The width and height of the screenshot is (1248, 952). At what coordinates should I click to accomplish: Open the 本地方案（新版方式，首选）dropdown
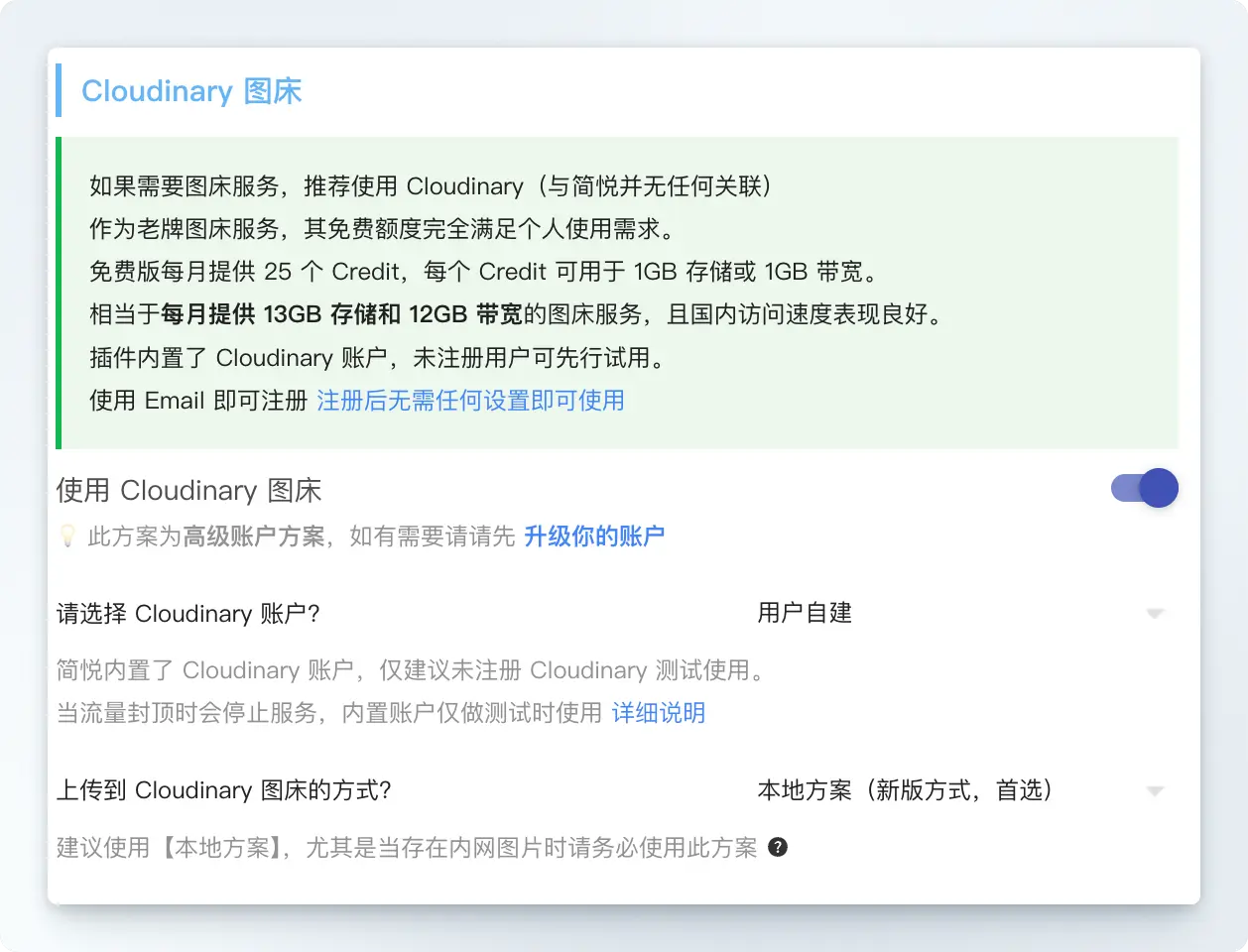click(x=952, y=790)
